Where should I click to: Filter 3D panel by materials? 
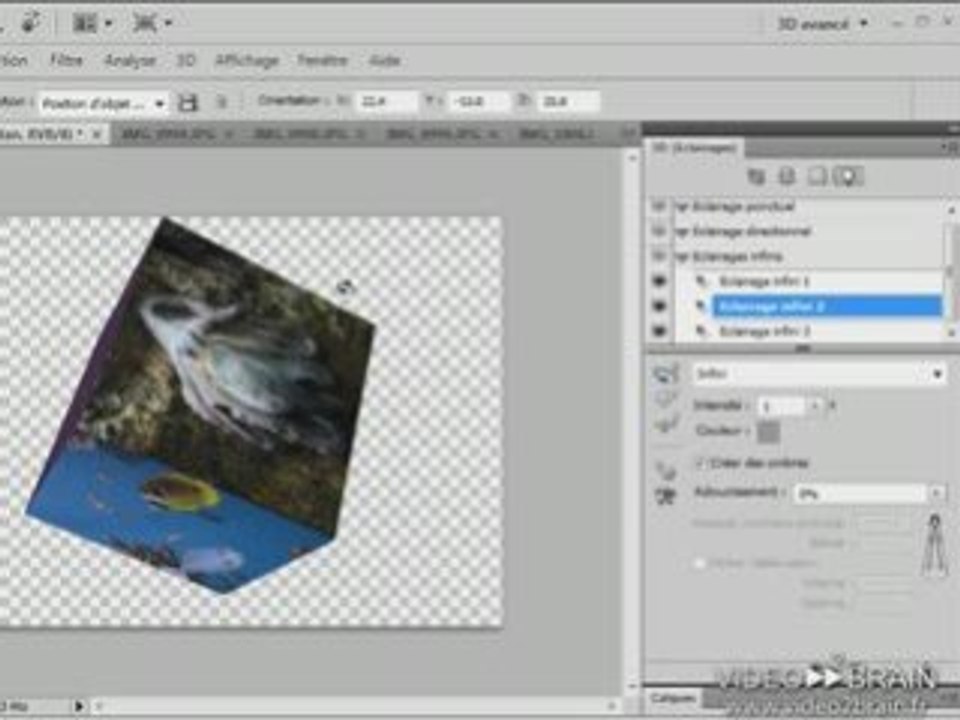[817, 177]
